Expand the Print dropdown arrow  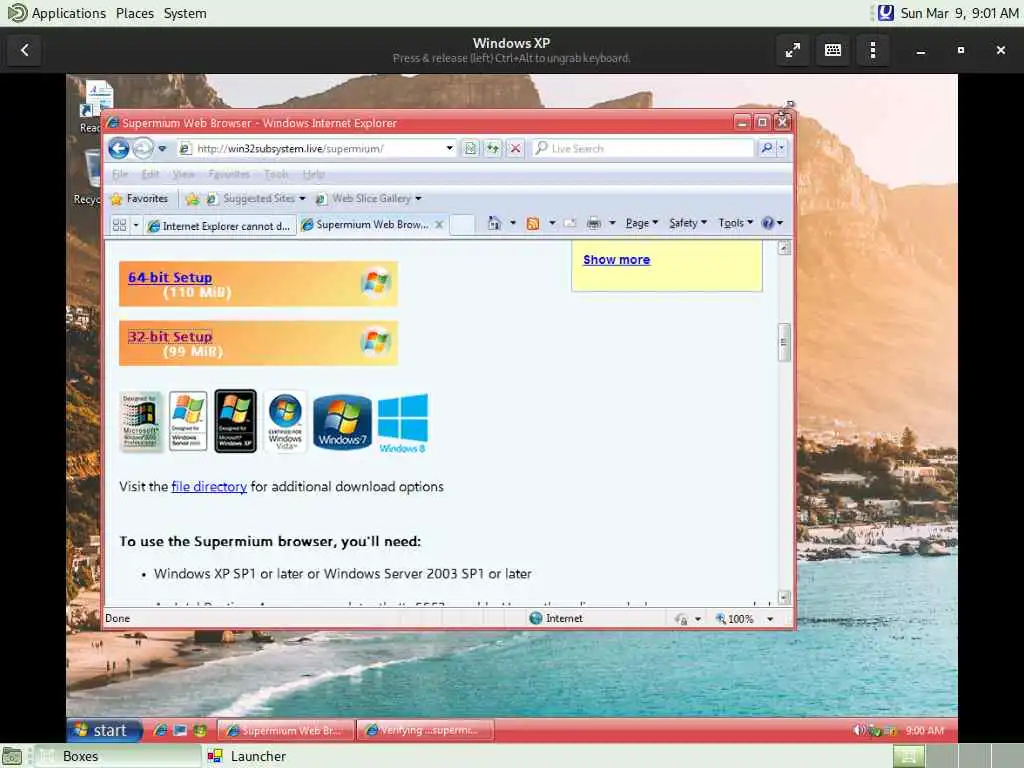[x=612, y=223]
